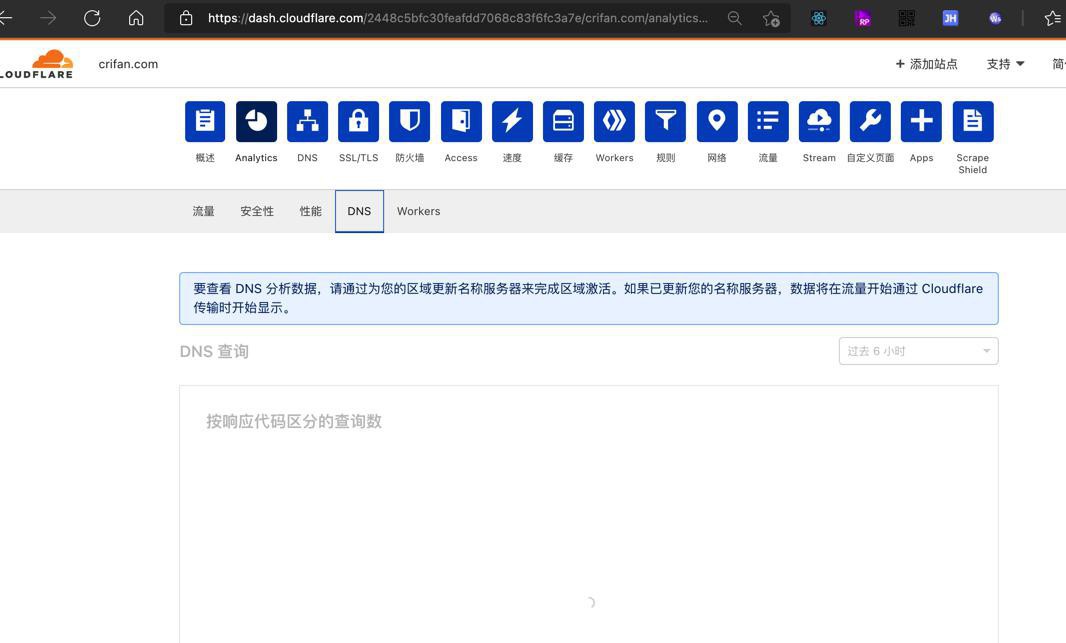The image size is (1066, 643).
Task: Click the zoom magnifier icon in address bar
Action: [734, 18]
